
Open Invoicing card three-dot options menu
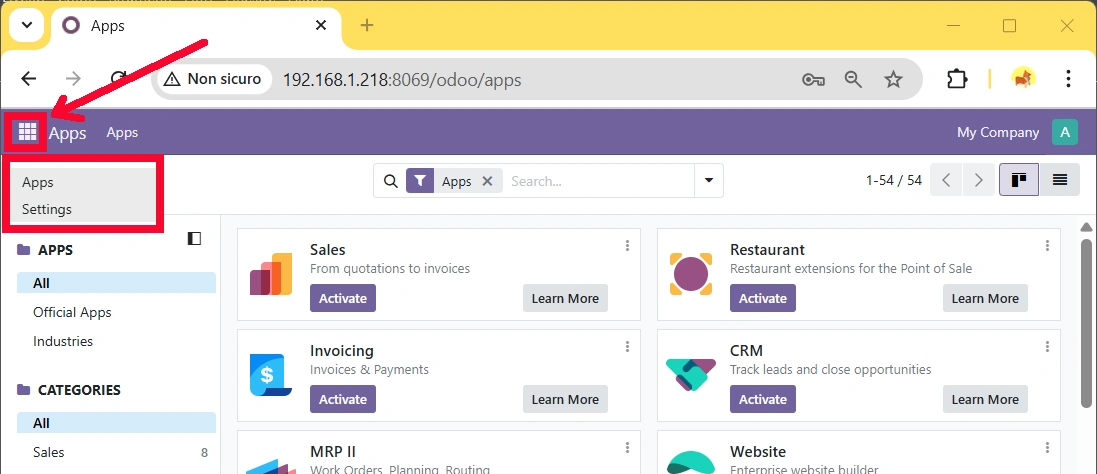[x=628, y=346]
